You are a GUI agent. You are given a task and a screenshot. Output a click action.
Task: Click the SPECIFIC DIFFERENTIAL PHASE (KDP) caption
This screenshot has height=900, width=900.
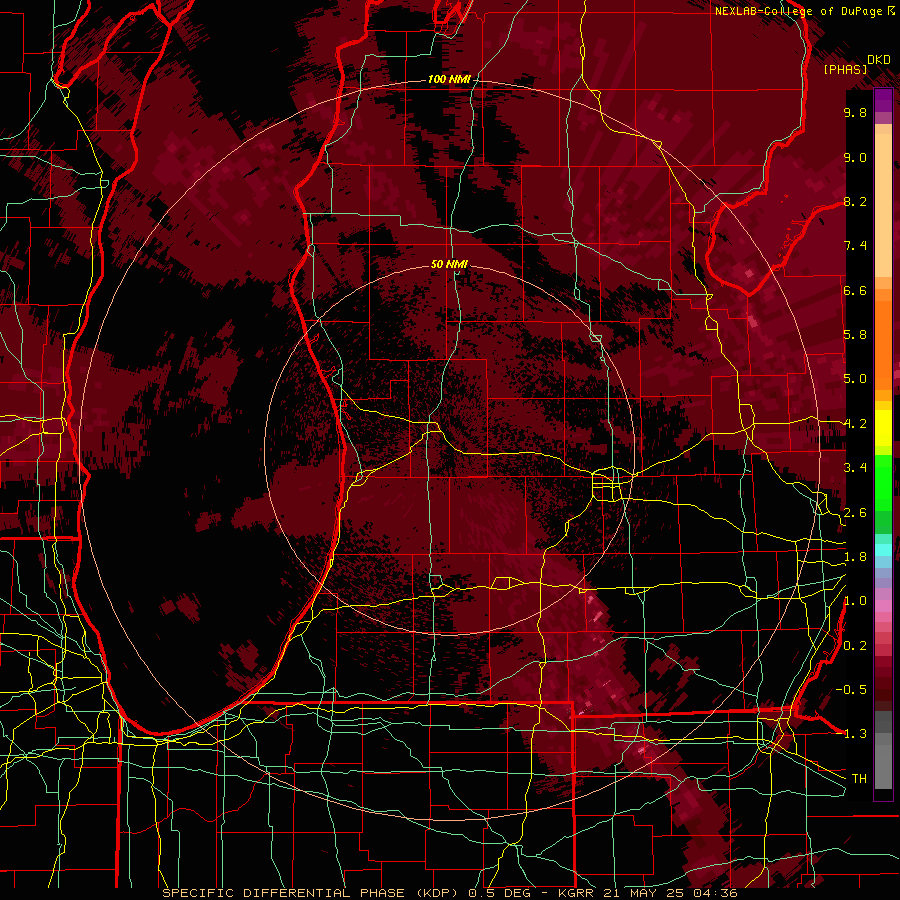pos(312,893)
